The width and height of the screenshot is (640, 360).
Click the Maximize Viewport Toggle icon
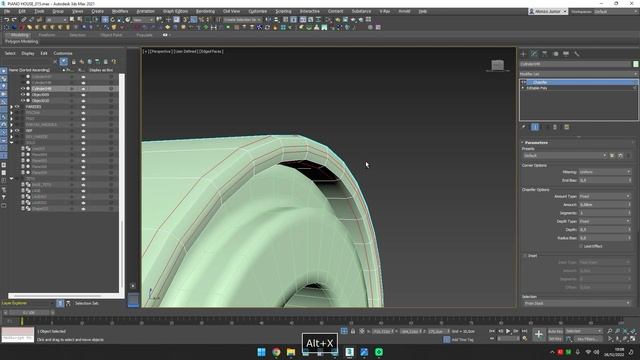point(633,339)
